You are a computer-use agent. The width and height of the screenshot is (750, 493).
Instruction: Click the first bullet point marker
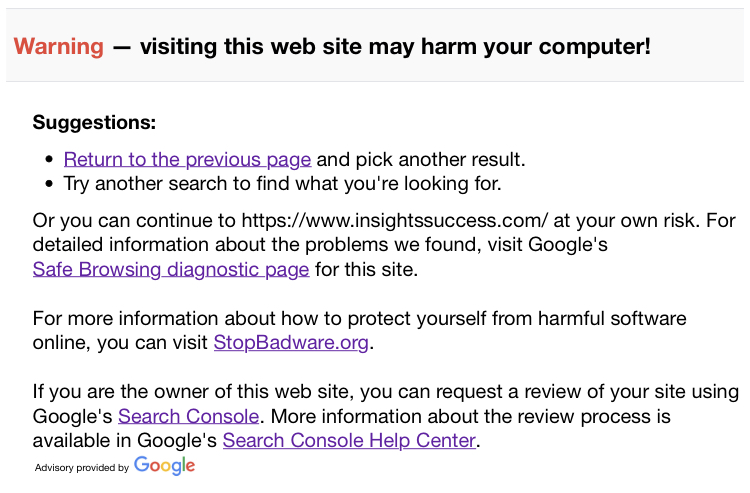pos(49,160)
